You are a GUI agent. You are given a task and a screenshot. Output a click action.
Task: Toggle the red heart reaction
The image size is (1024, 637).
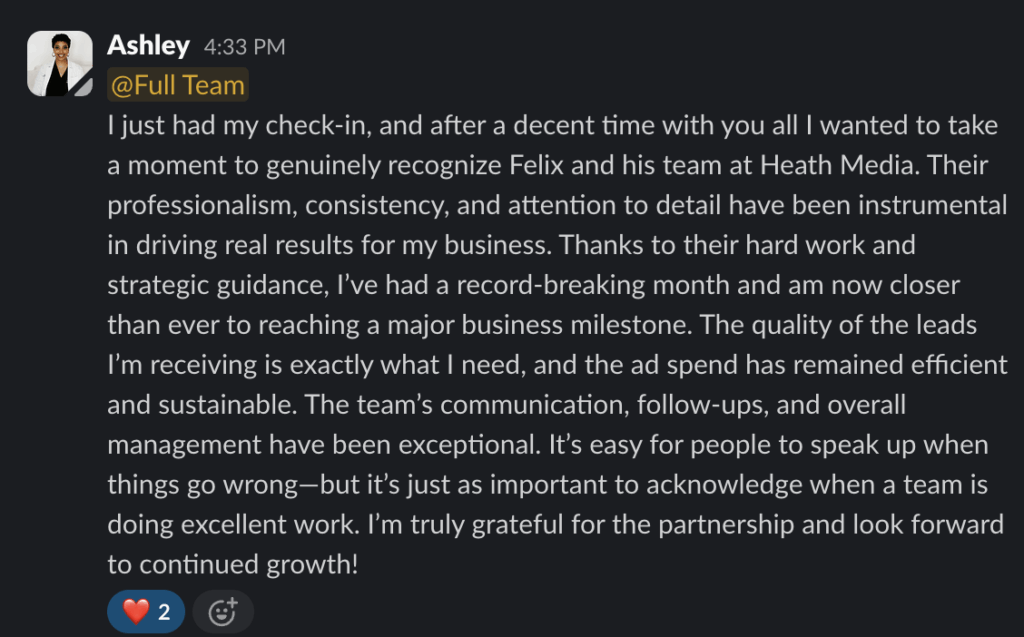pos(146,612)
